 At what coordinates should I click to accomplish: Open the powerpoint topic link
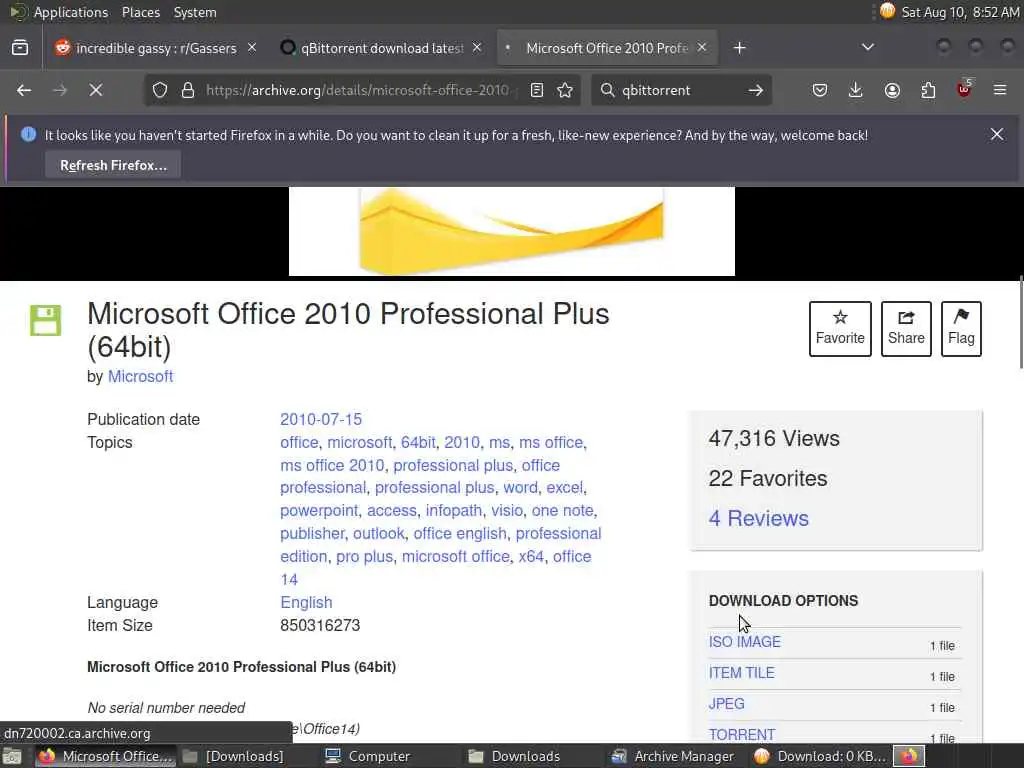click(319, 511)
